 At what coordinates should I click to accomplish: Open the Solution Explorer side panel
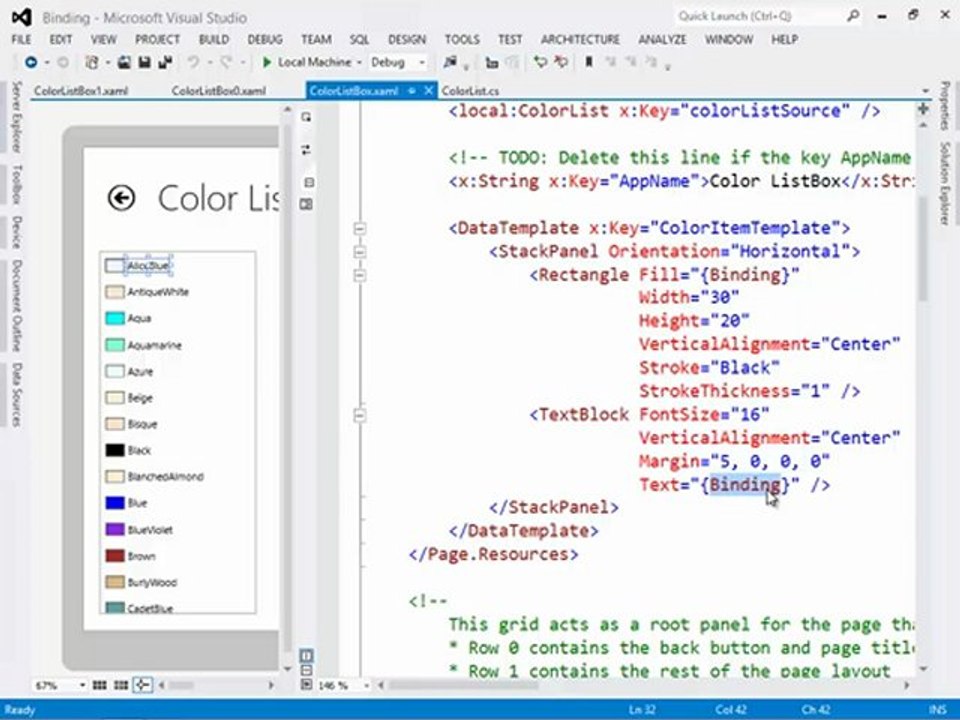tap(945, 182)
